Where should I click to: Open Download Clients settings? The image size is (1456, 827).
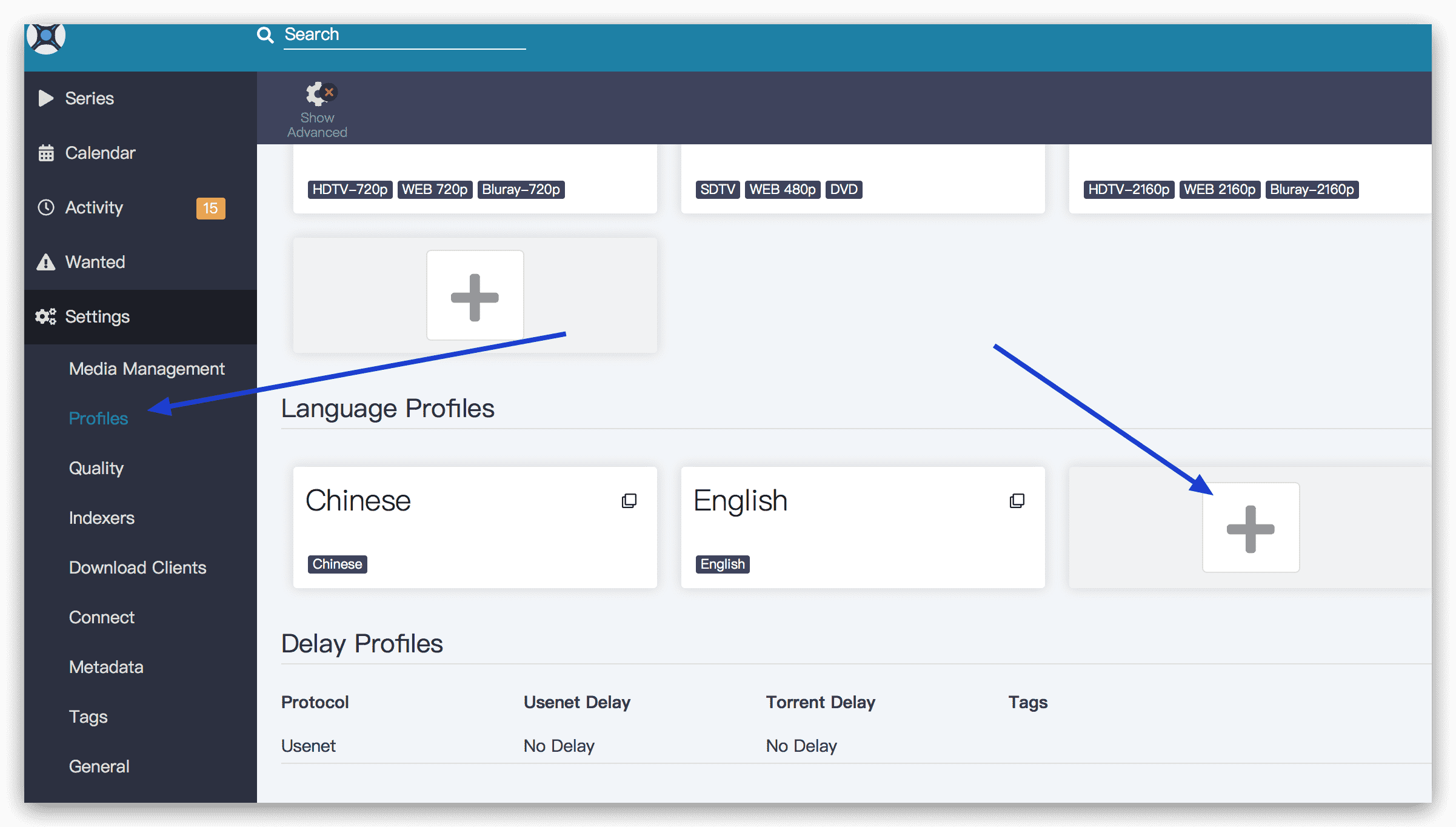[138, 568]
